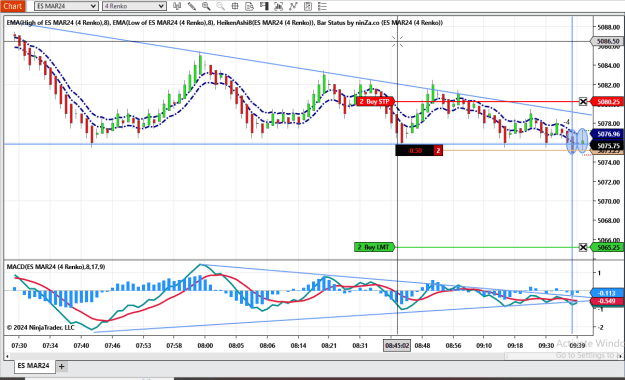Open the 4 Renko interval dropdown
625x380 pixels.
pos(134,6)
